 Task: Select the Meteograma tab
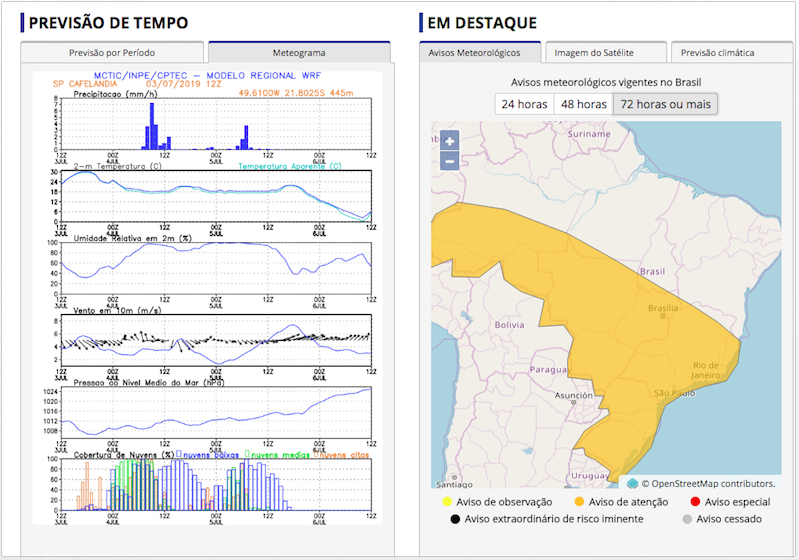pos(298,53)
